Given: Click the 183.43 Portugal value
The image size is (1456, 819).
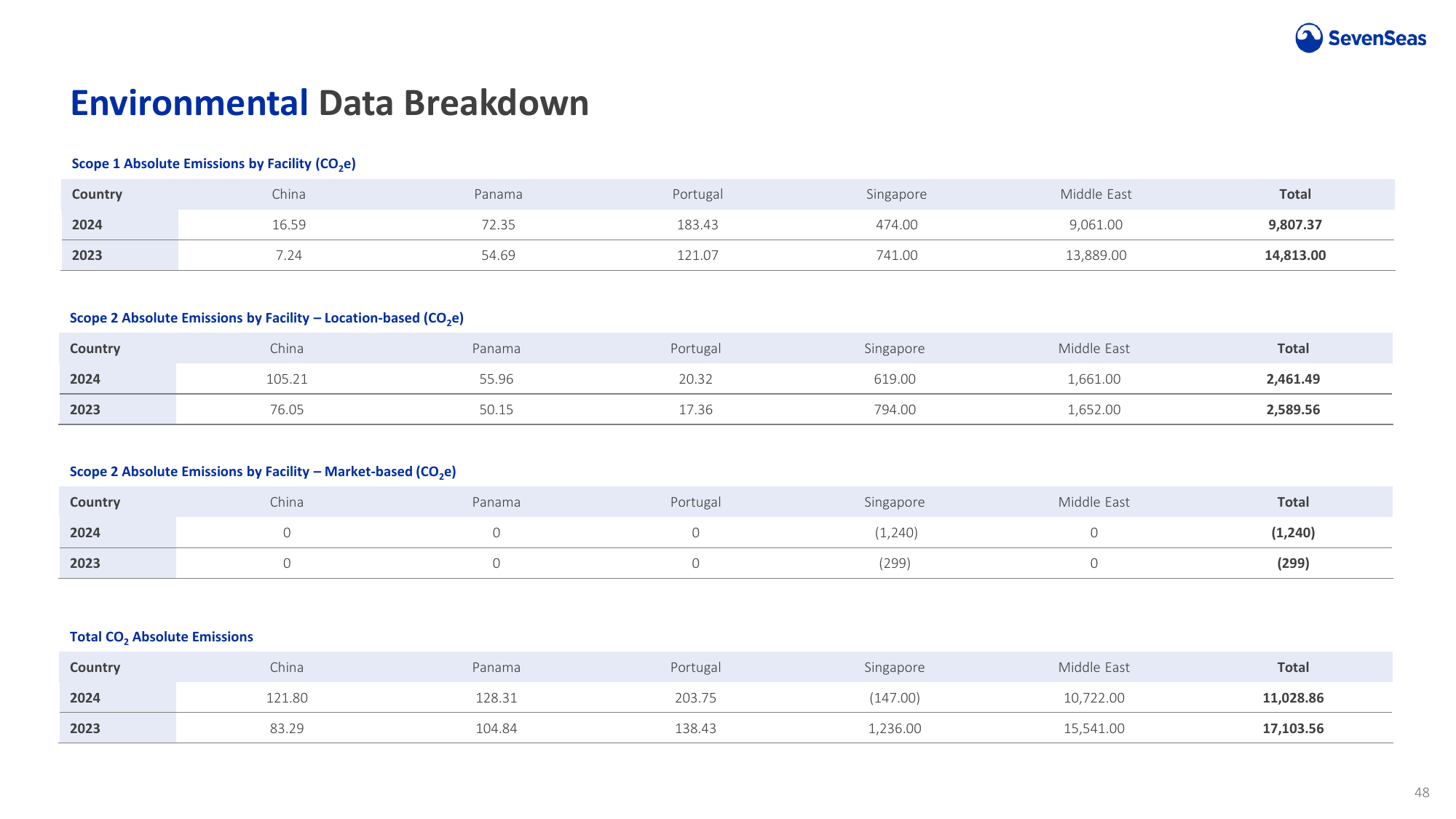Looking at the screenshot, I should click(x=697, y=225).
